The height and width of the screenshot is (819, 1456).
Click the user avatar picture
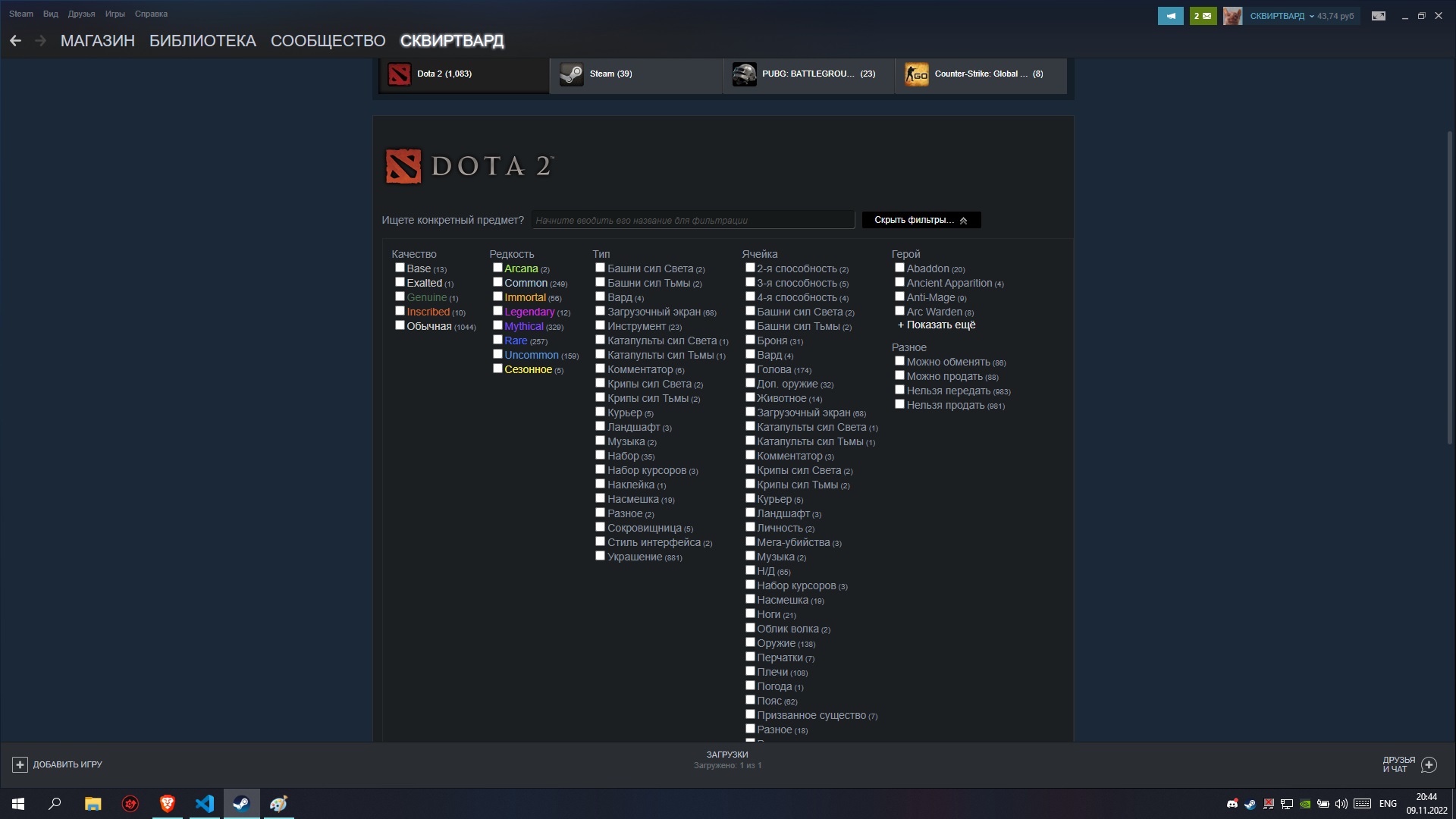1232,16
